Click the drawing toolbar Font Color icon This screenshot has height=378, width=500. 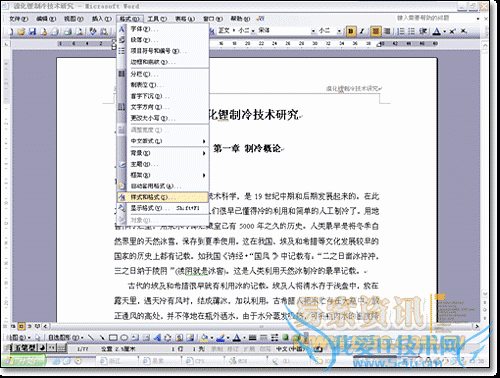236,338
